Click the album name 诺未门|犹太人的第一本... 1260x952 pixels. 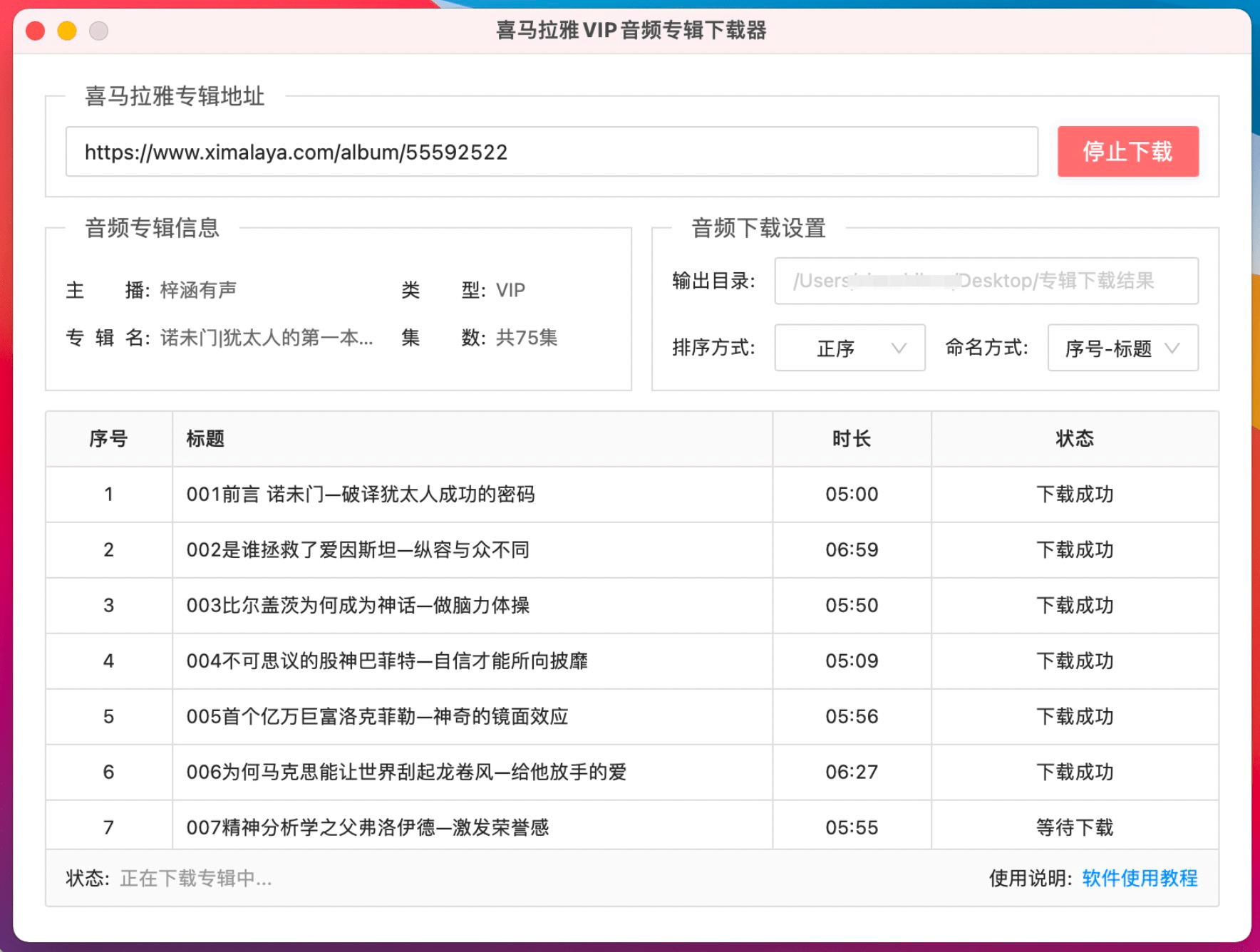267,338
